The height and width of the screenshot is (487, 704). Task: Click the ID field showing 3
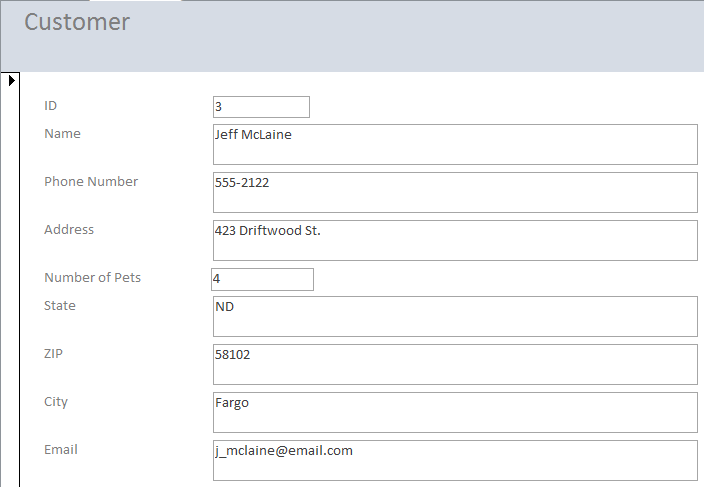point(261,107)
